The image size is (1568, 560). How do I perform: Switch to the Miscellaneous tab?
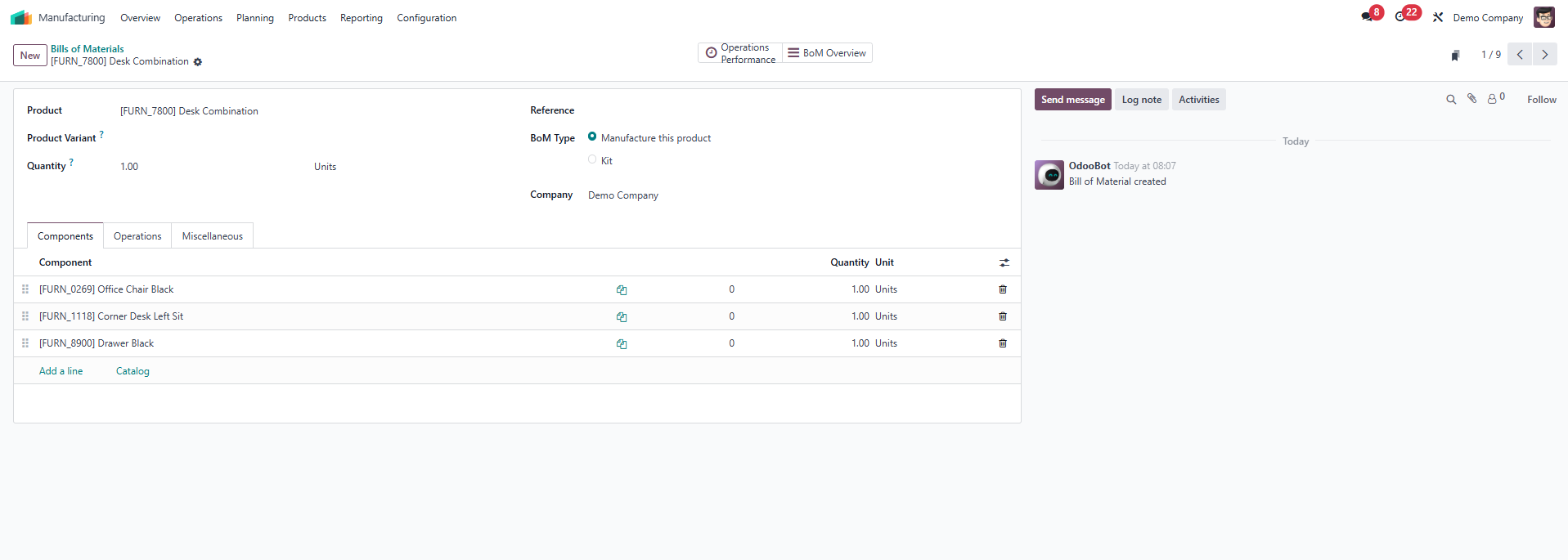pyautogui.click(x=212, y=236)
